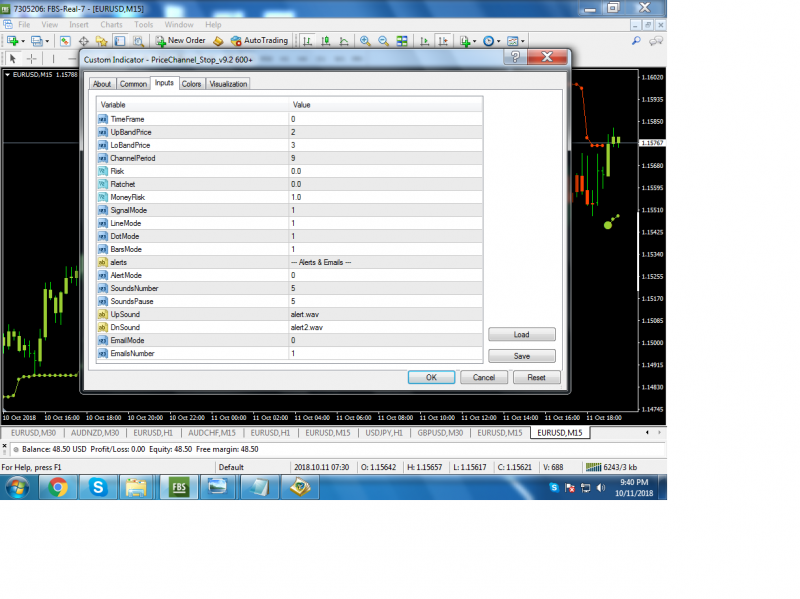Toggle the AutoTrading button

pos(259,41)
